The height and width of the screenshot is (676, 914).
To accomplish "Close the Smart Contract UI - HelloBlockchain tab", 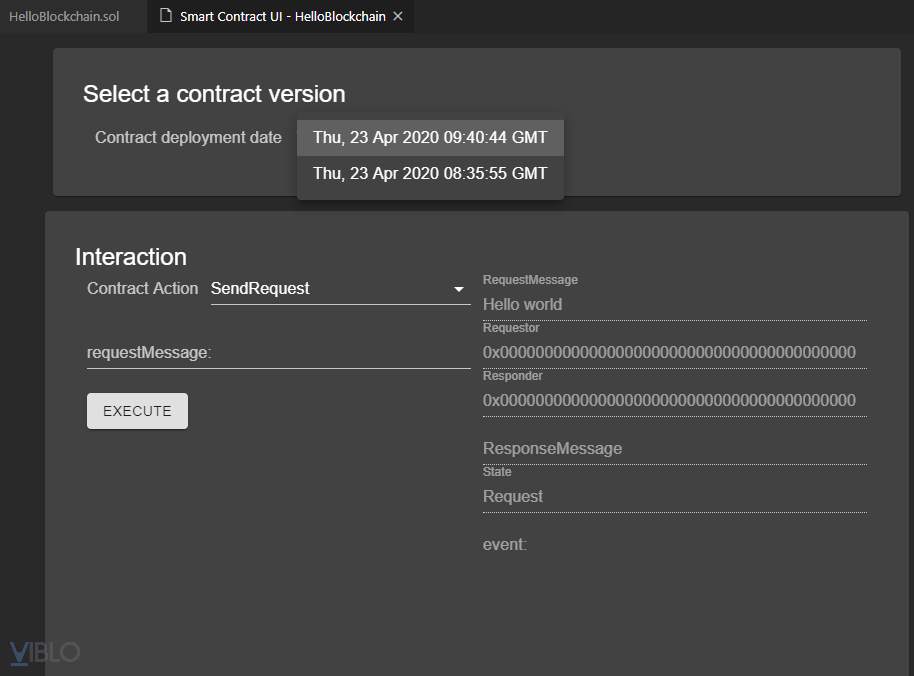I will coord(398,17).
